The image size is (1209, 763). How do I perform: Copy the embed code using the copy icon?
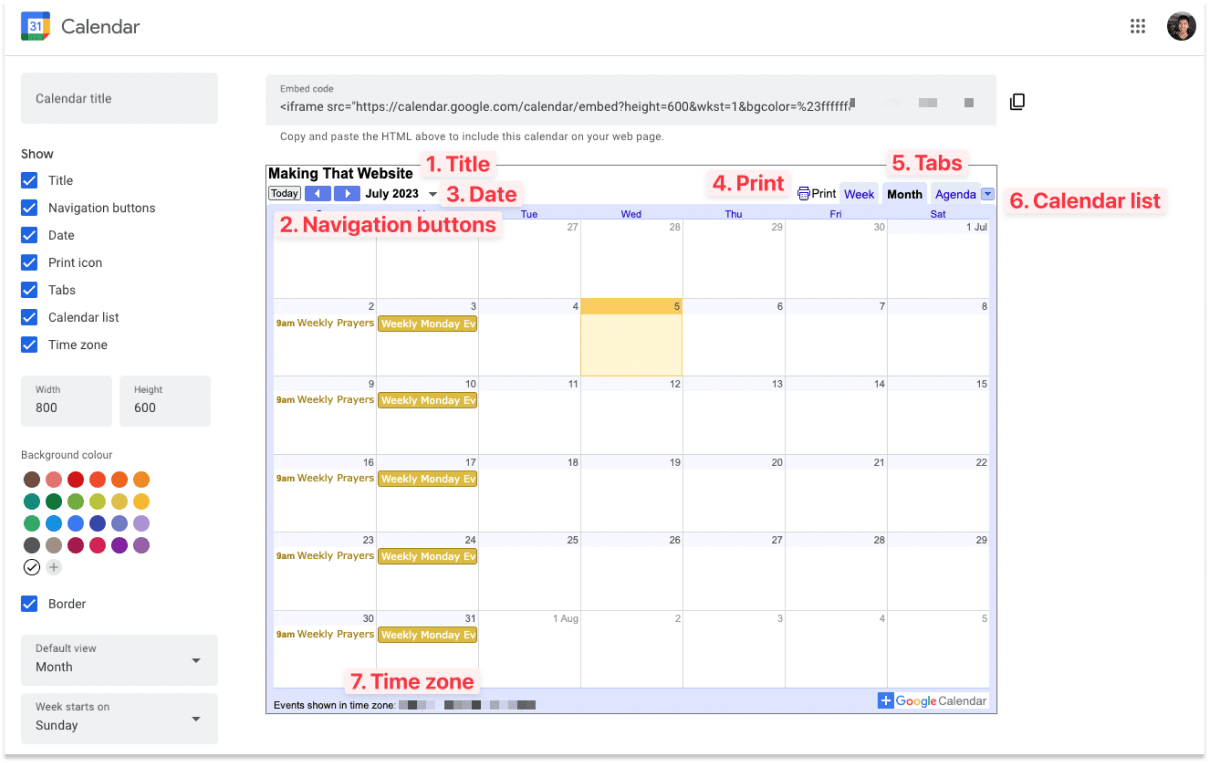click(x=1017, y=101)
